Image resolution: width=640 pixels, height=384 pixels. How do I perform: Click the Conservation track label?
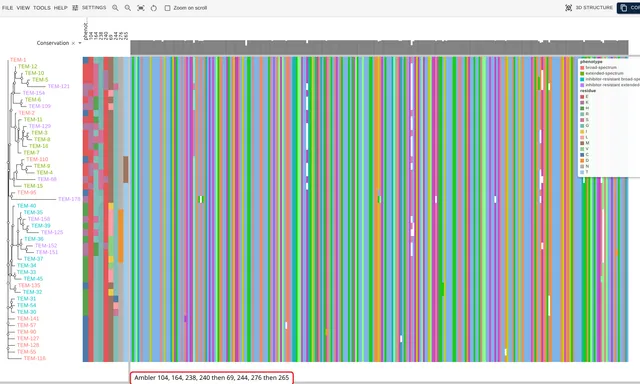tap(53, 43)
